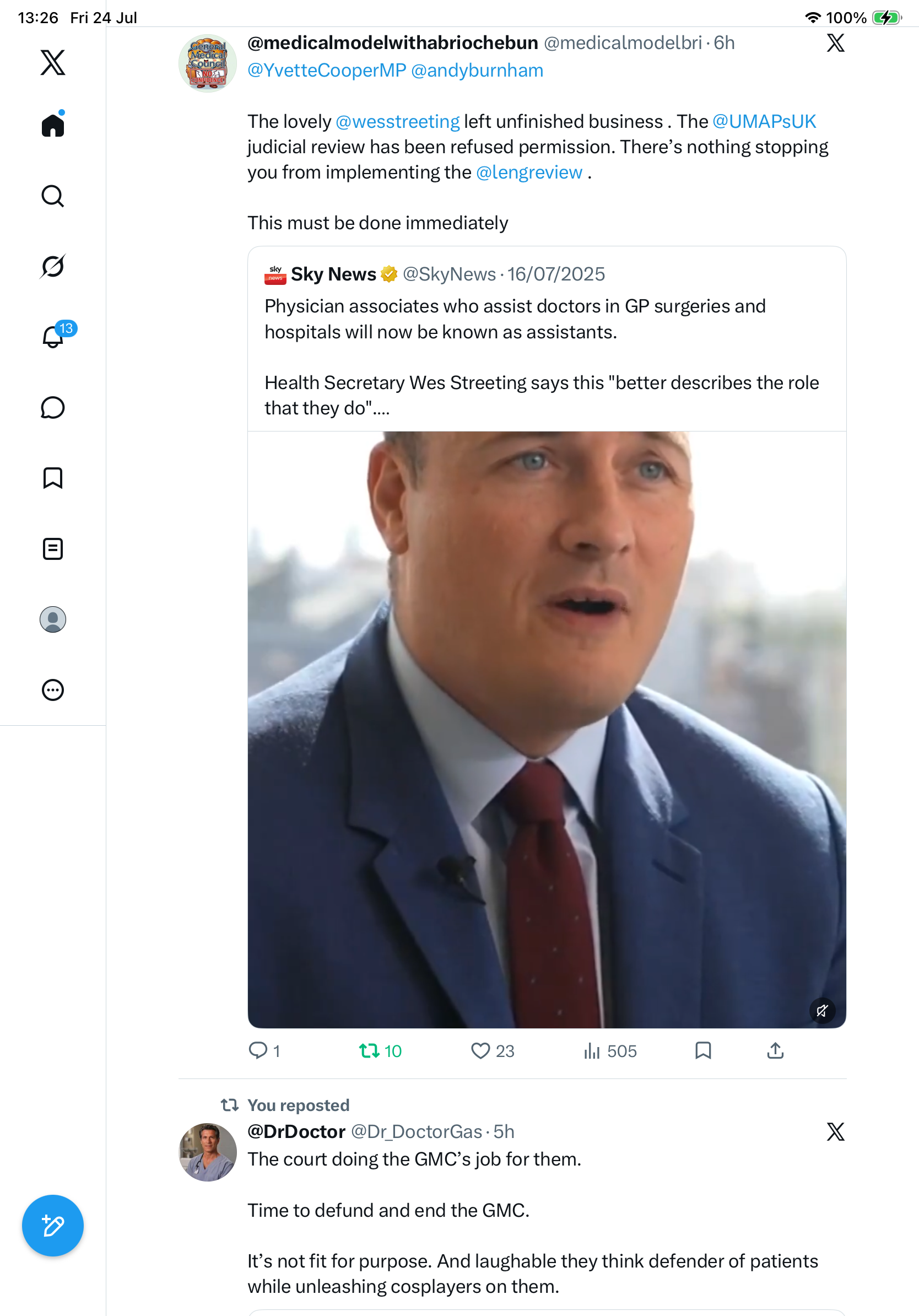Open Grok menu on DrDoctor post

point(835,1131)
